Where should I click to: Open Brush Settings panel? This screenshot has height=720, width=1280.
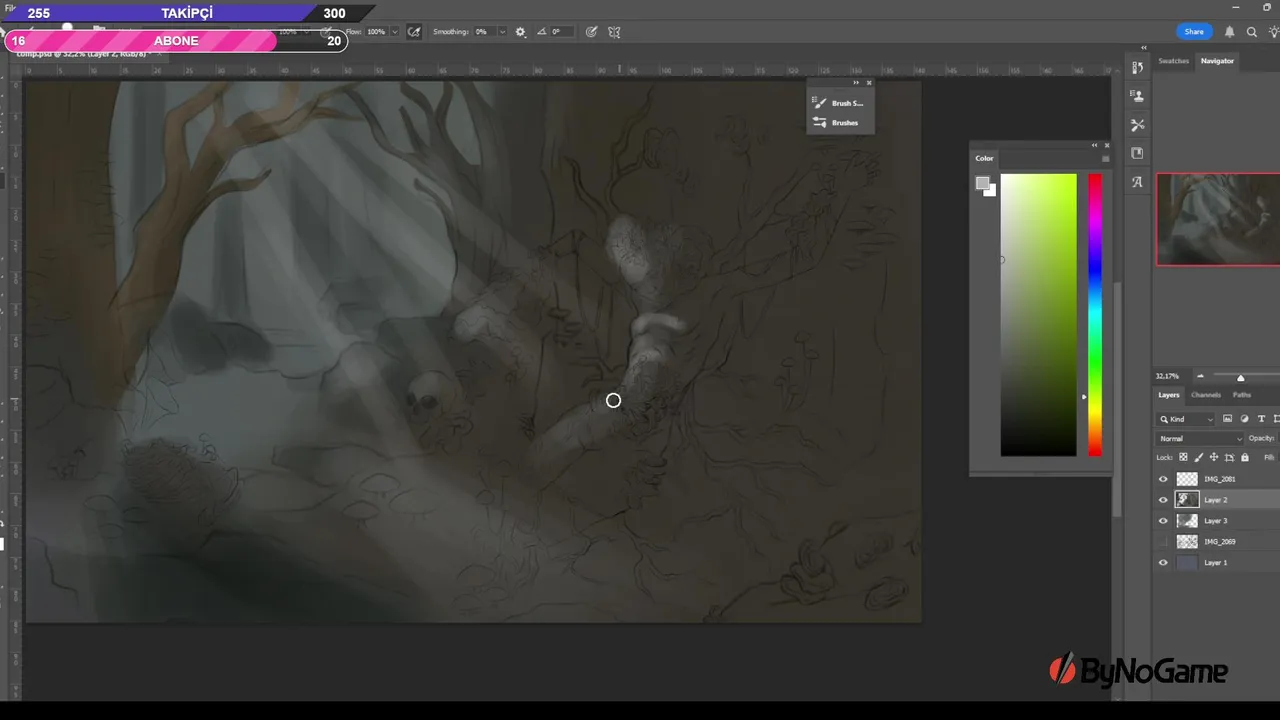(x=840, y=103)
